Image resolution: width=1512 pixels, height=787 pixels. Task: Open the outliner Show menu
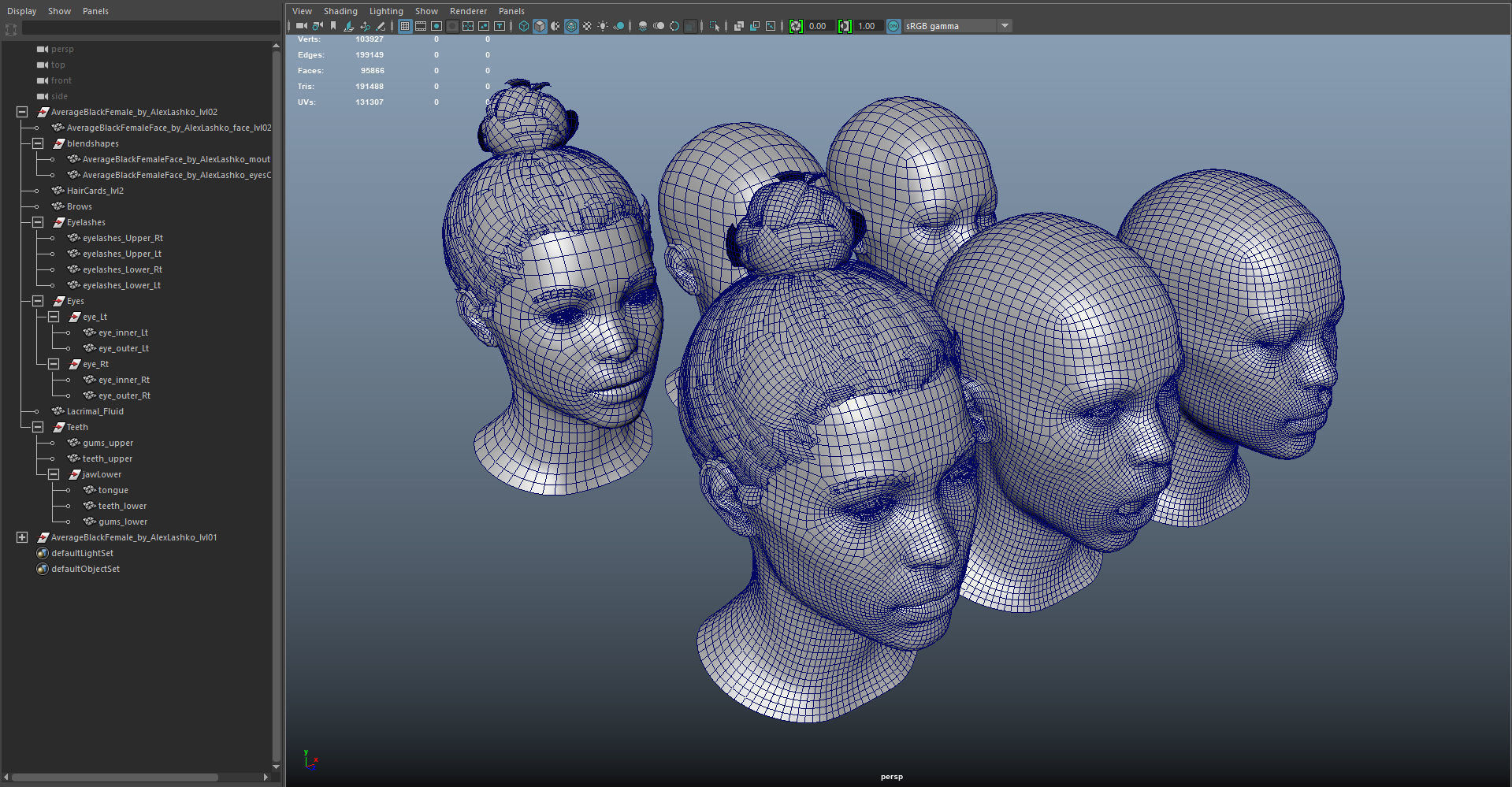59,11
